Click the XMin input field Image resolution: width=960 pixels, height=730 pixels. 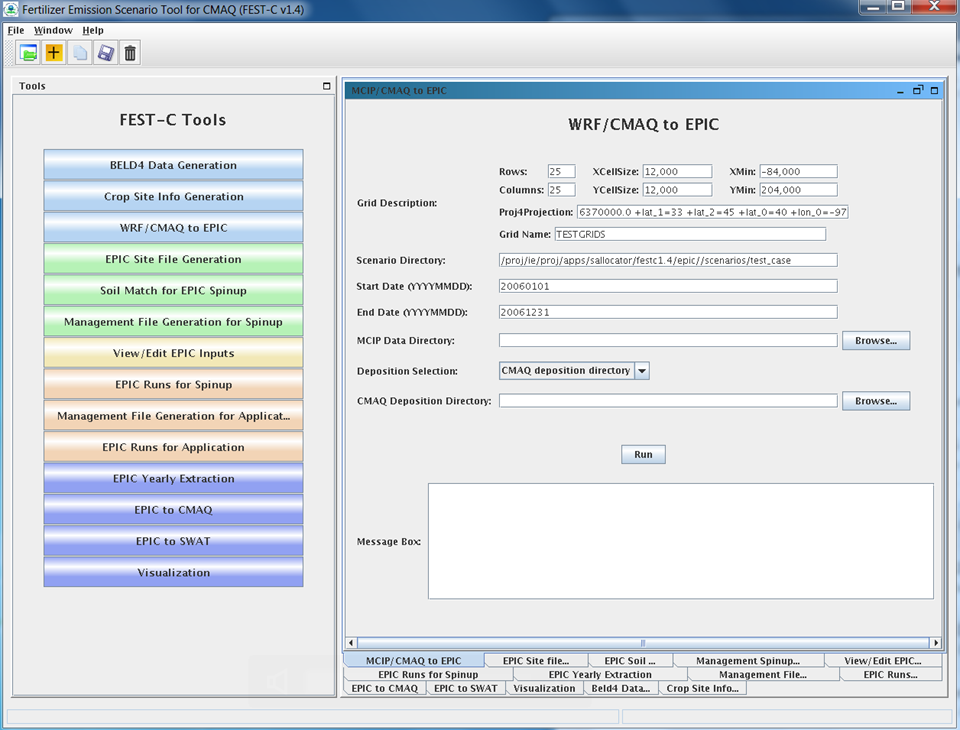798,171
